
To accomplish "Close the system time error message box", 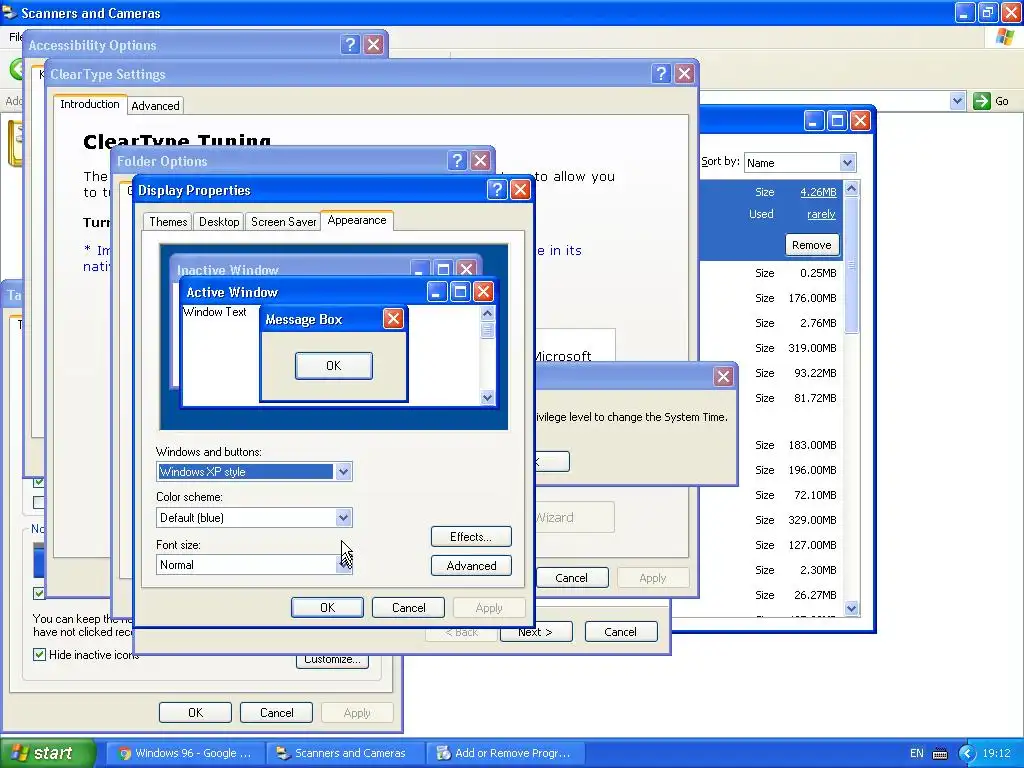I will coord(723,376).
